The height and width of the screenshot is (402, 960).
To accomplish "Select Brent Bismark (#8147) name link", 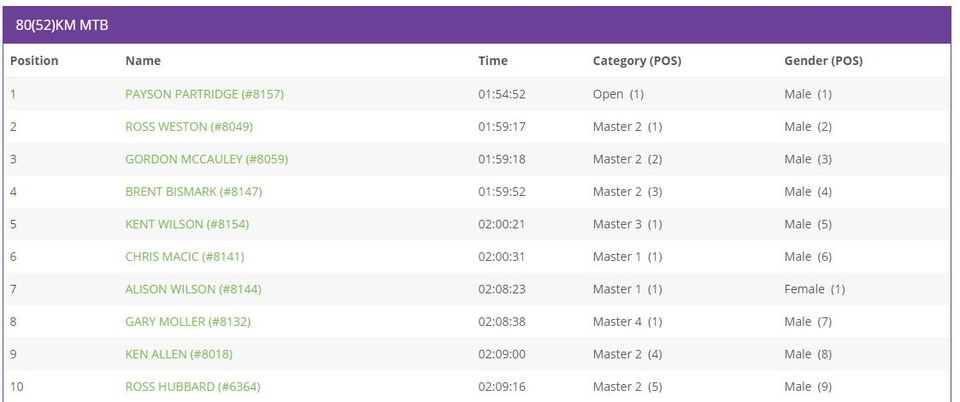I will point(193,192).
